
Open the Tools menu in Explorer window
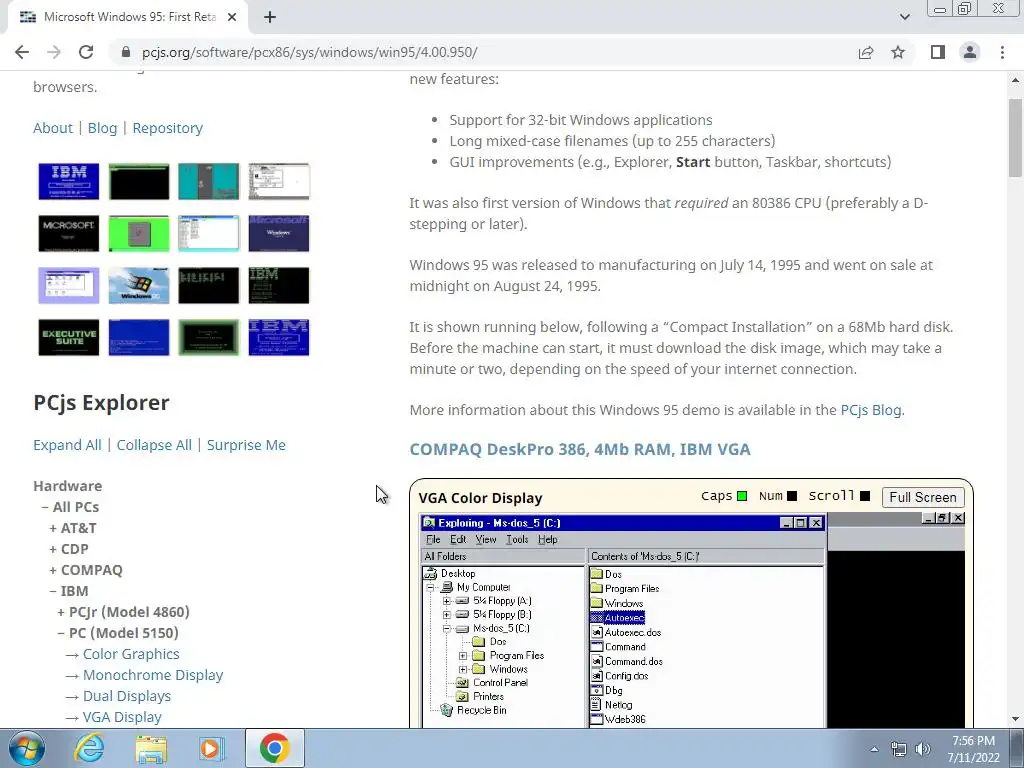(x=517, y=539)
